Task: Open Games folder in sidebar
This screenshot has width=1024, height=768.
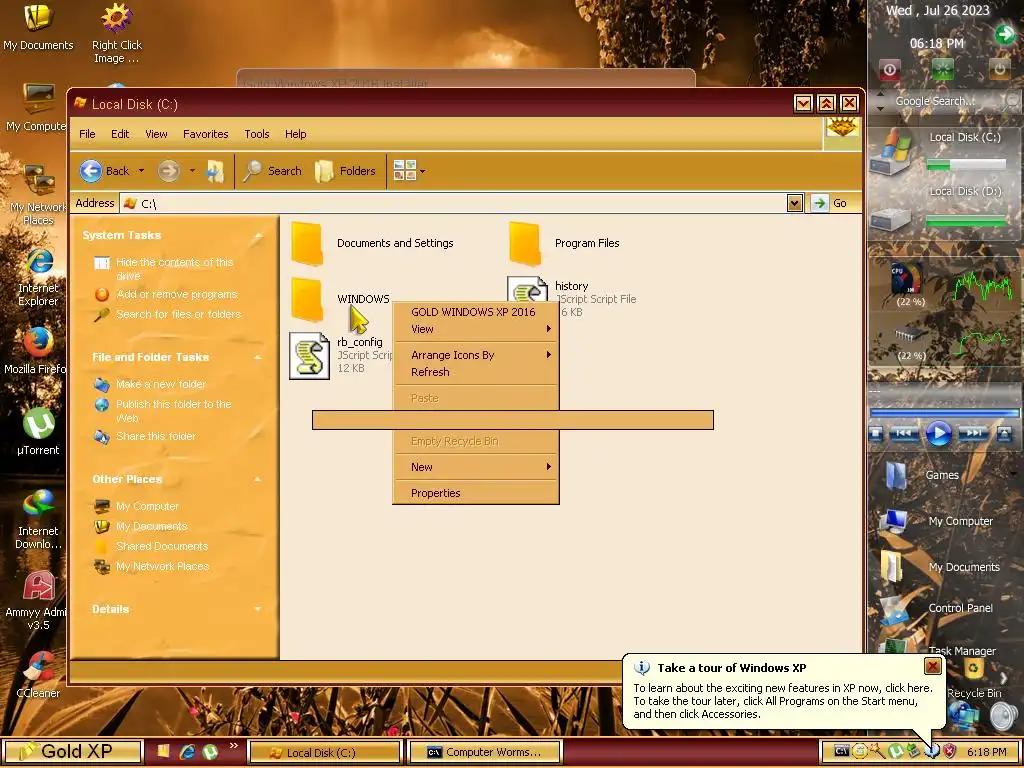Action: pos(898,475)
